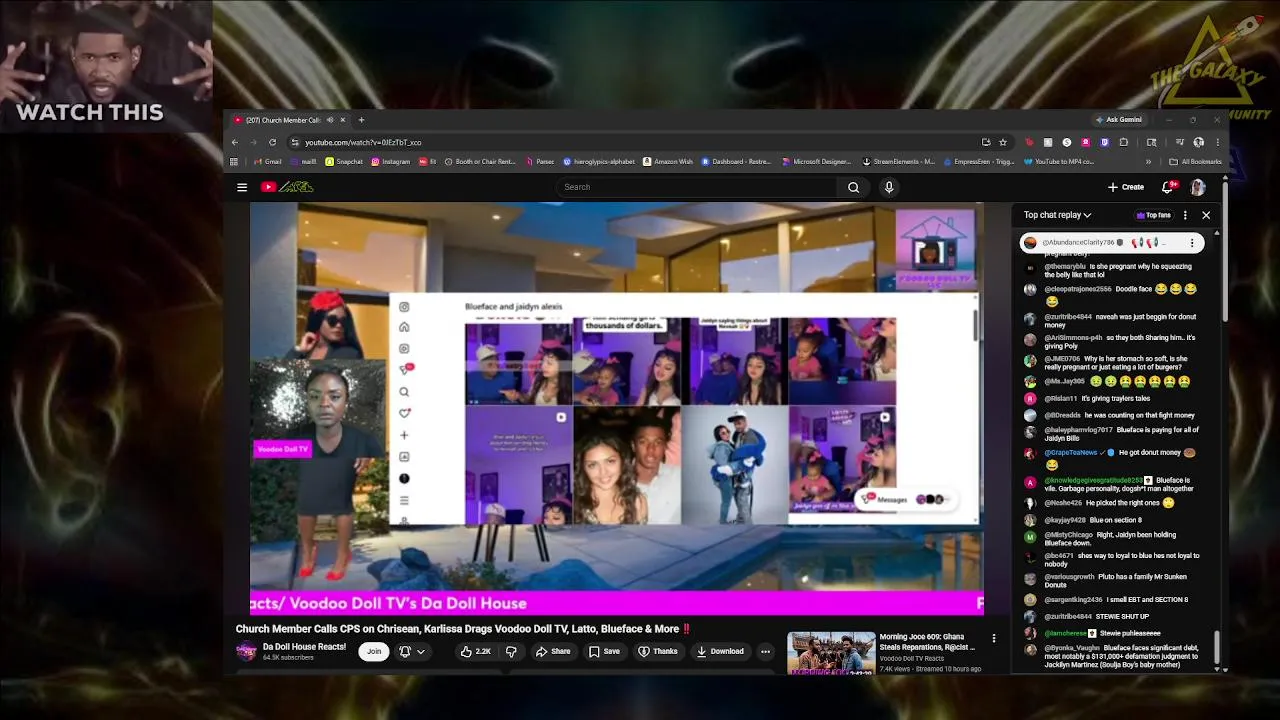The image size is (1280, 720).
Task: Share the video
Action: point(553,652)
